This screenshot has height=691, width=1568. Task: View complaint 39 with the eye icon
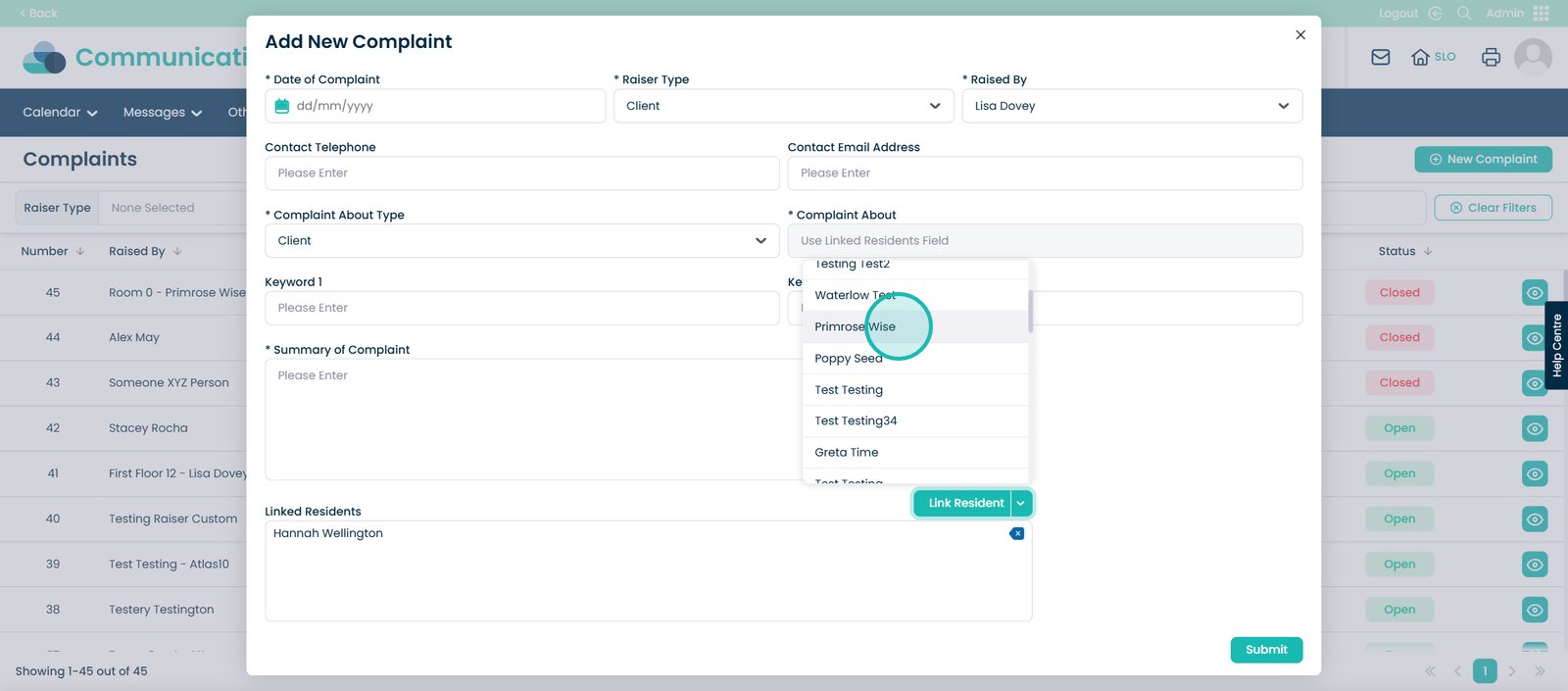click(x=1534, y=565)
